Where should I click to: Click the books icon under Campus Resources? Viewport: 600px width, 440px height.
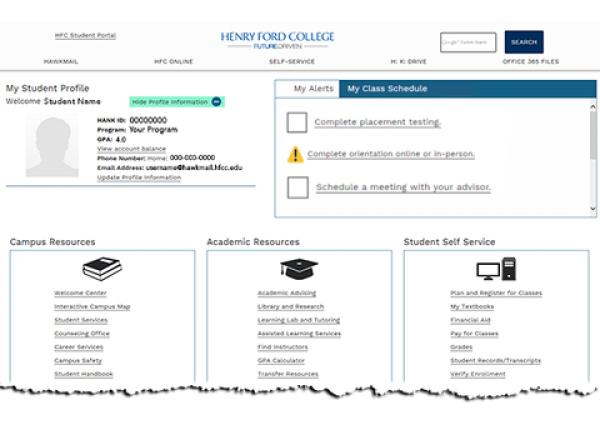pos(102,269)
